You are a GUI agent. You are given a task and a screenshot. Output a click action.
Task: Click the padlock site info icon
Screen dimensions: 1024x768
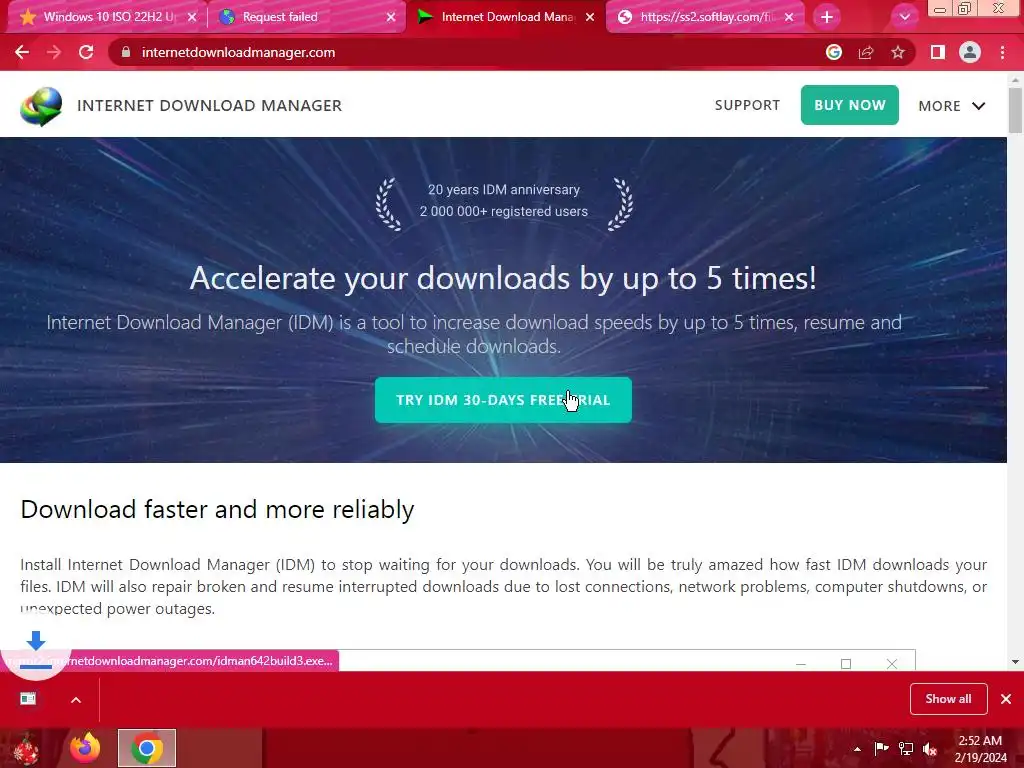[126, 52]
